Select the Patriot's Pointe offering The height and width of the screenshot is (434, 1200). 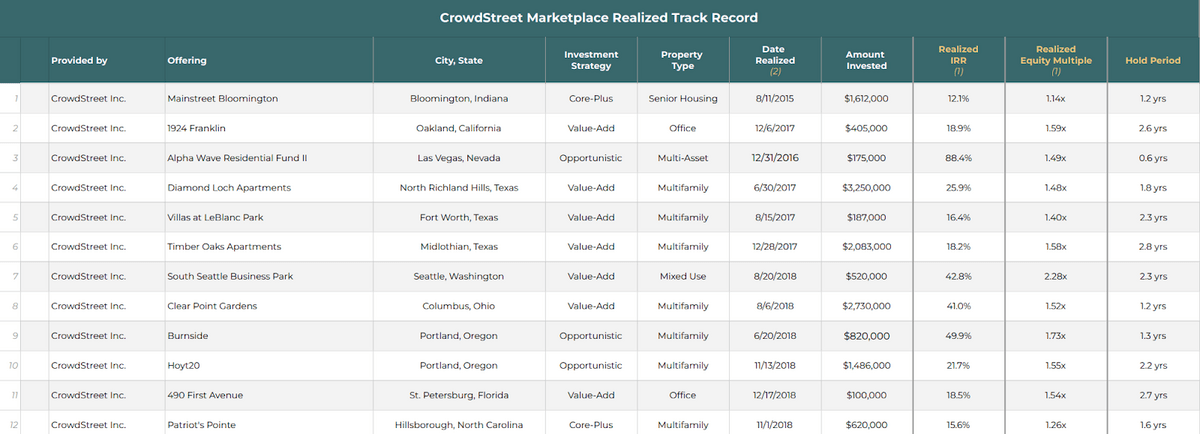(201, 425)
